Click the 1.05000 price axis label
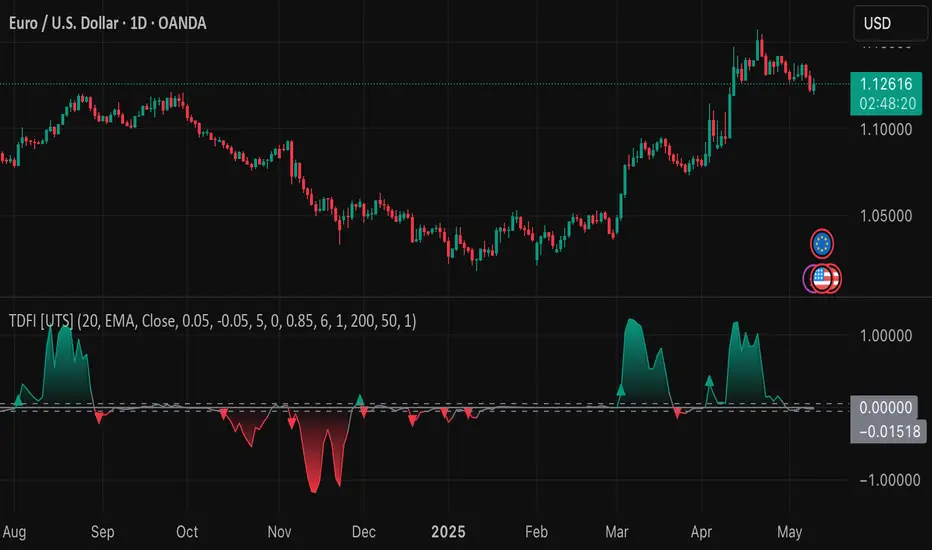Viewport: 932px width, 550px height. (886, 216)
